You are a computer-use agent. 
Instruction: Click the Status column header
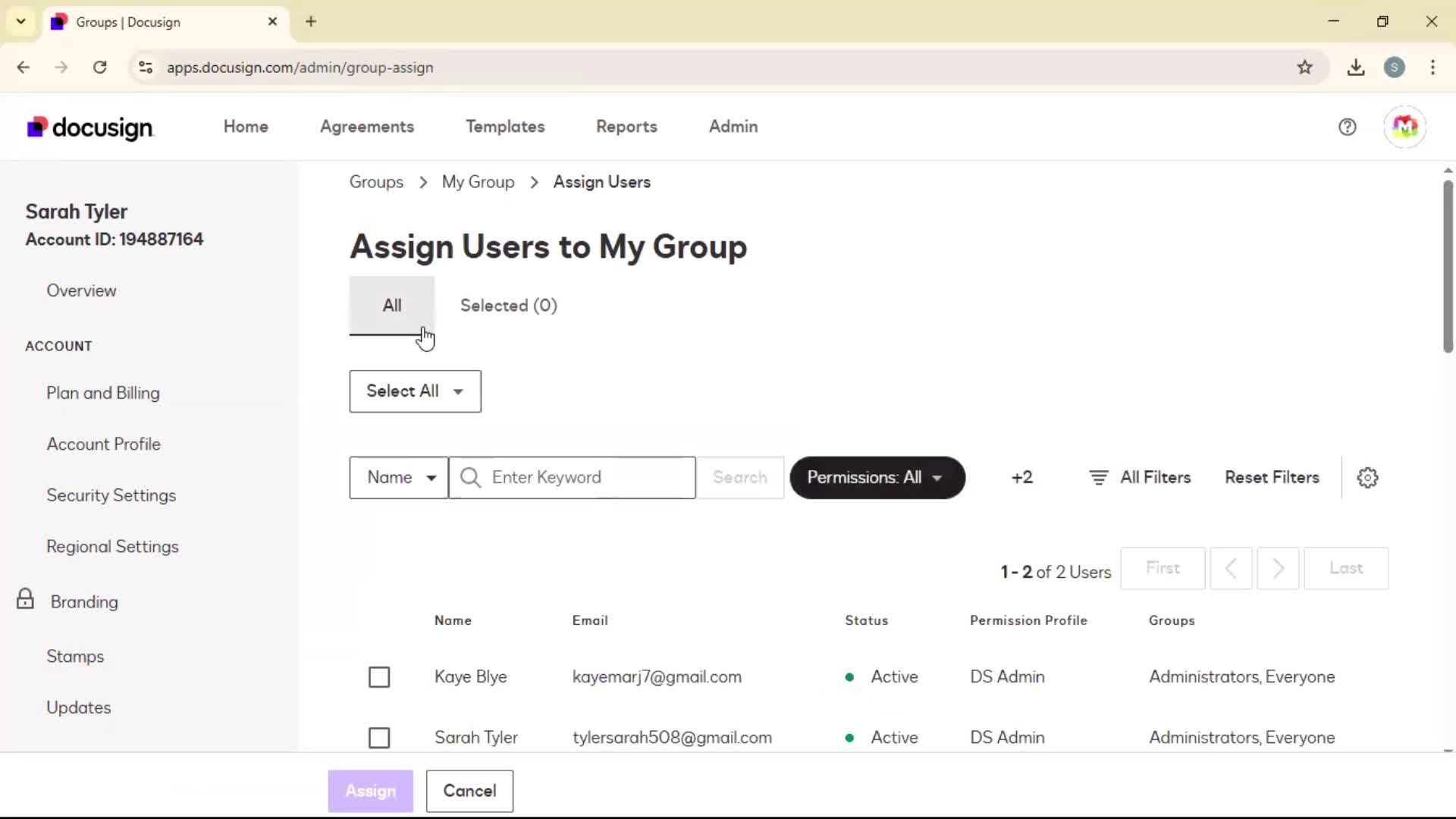coord(866,620)
